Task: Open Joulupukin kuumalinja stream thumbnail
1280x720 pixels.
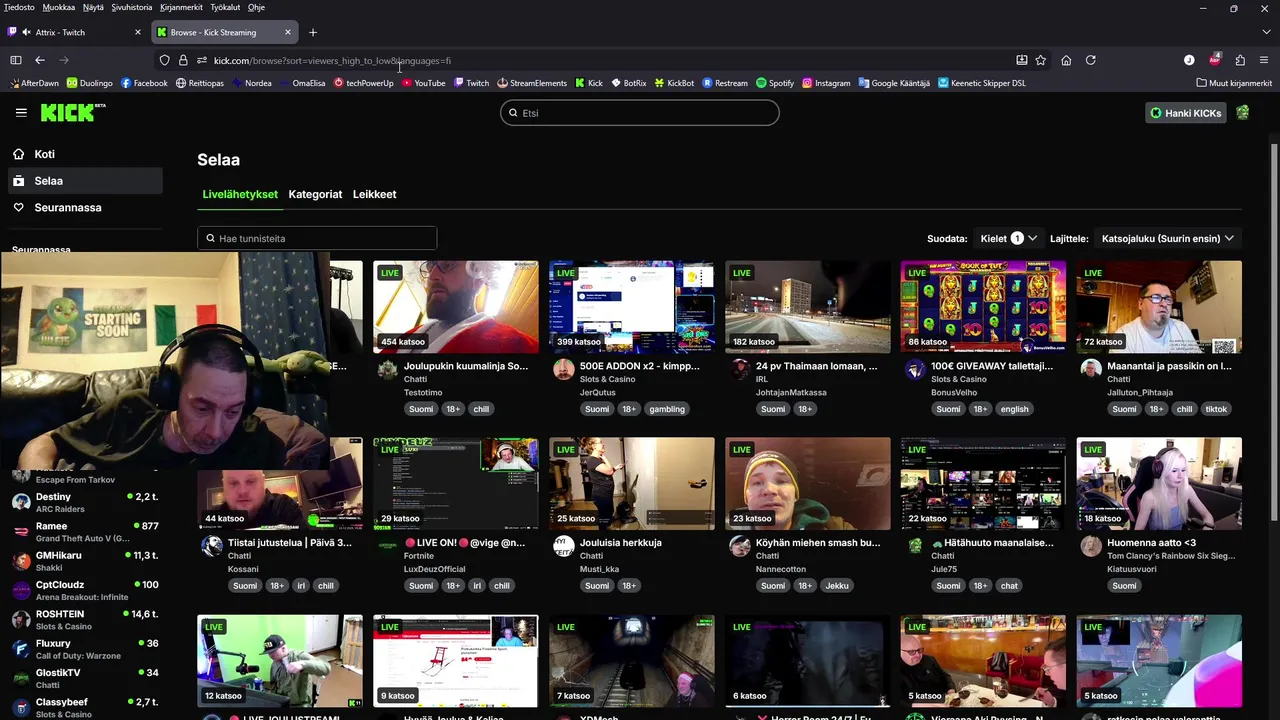Action: [456, 307]
